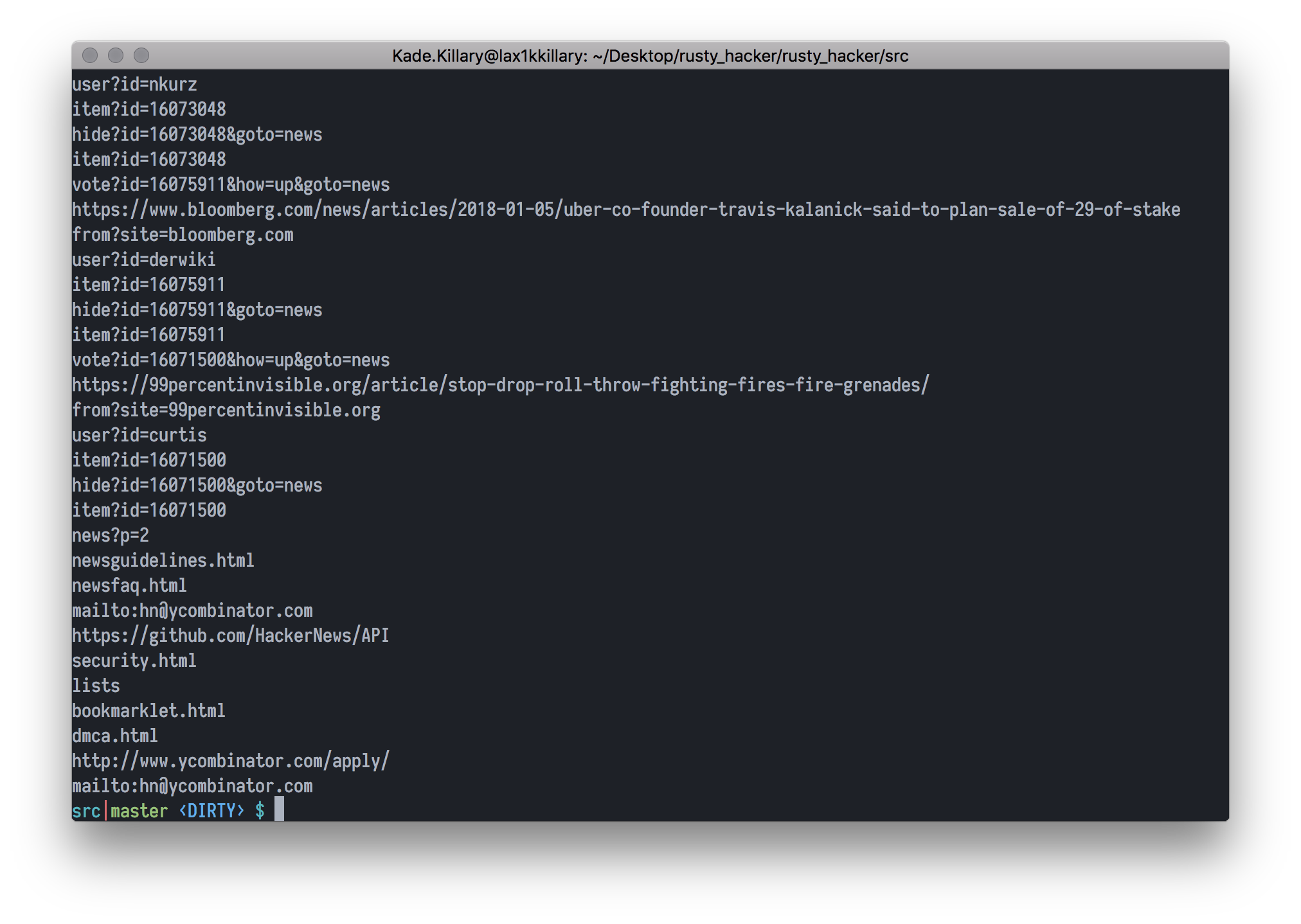Click the DIRTY git status indicator
Screen dimensions: 1301x924
[x=211, y=812]
